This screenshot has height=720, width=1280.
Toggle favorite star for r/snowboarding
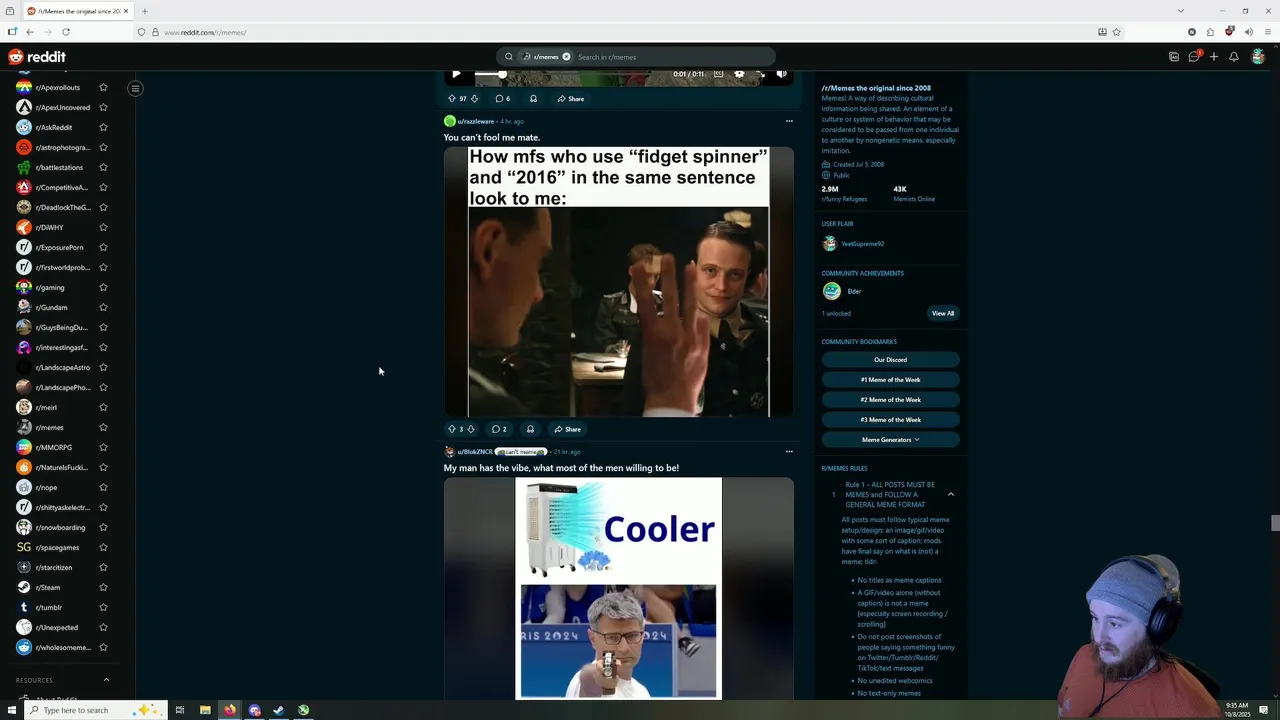103,528
